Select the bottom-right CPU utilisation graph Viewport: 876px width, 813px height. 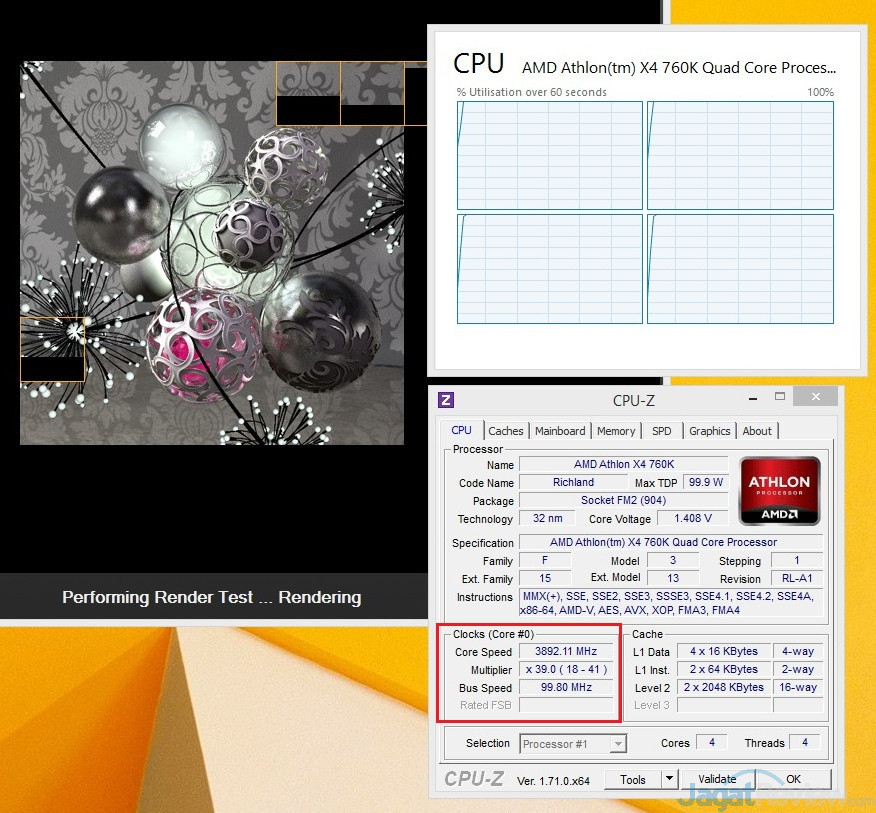740,269
